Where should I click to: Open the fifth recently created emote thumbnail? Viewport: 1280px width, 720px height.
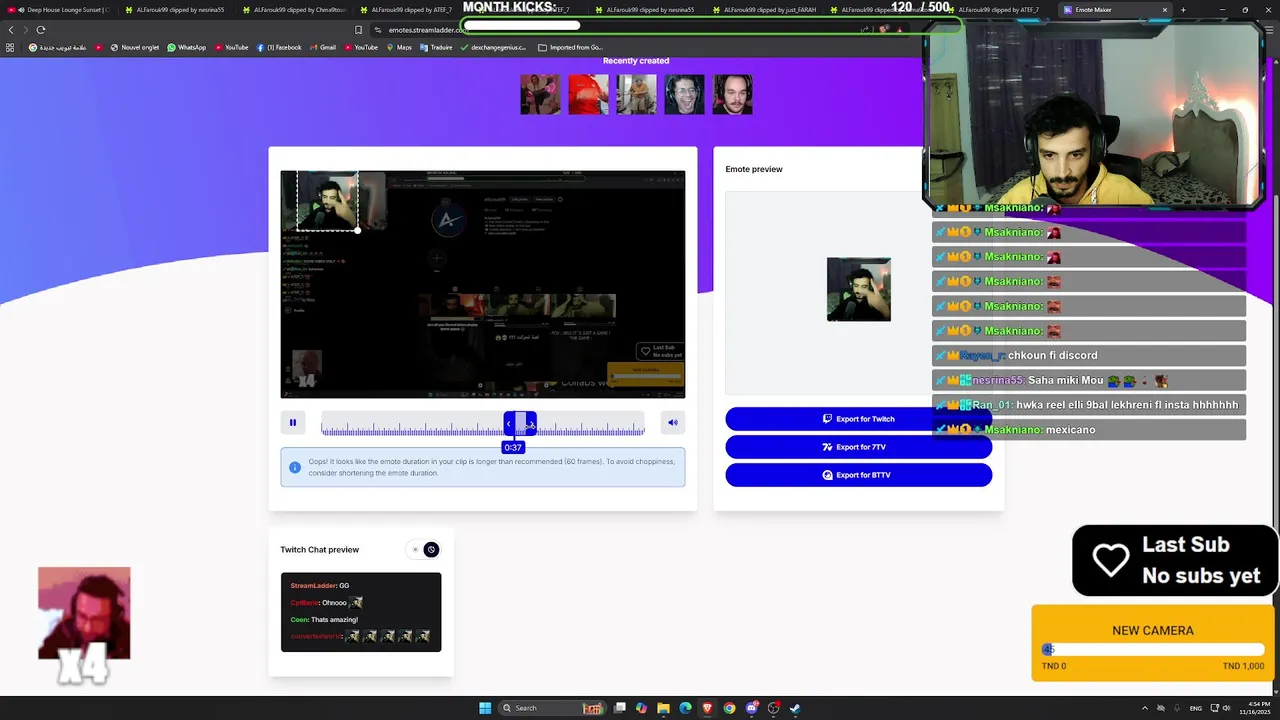click(x=732, y=95)
